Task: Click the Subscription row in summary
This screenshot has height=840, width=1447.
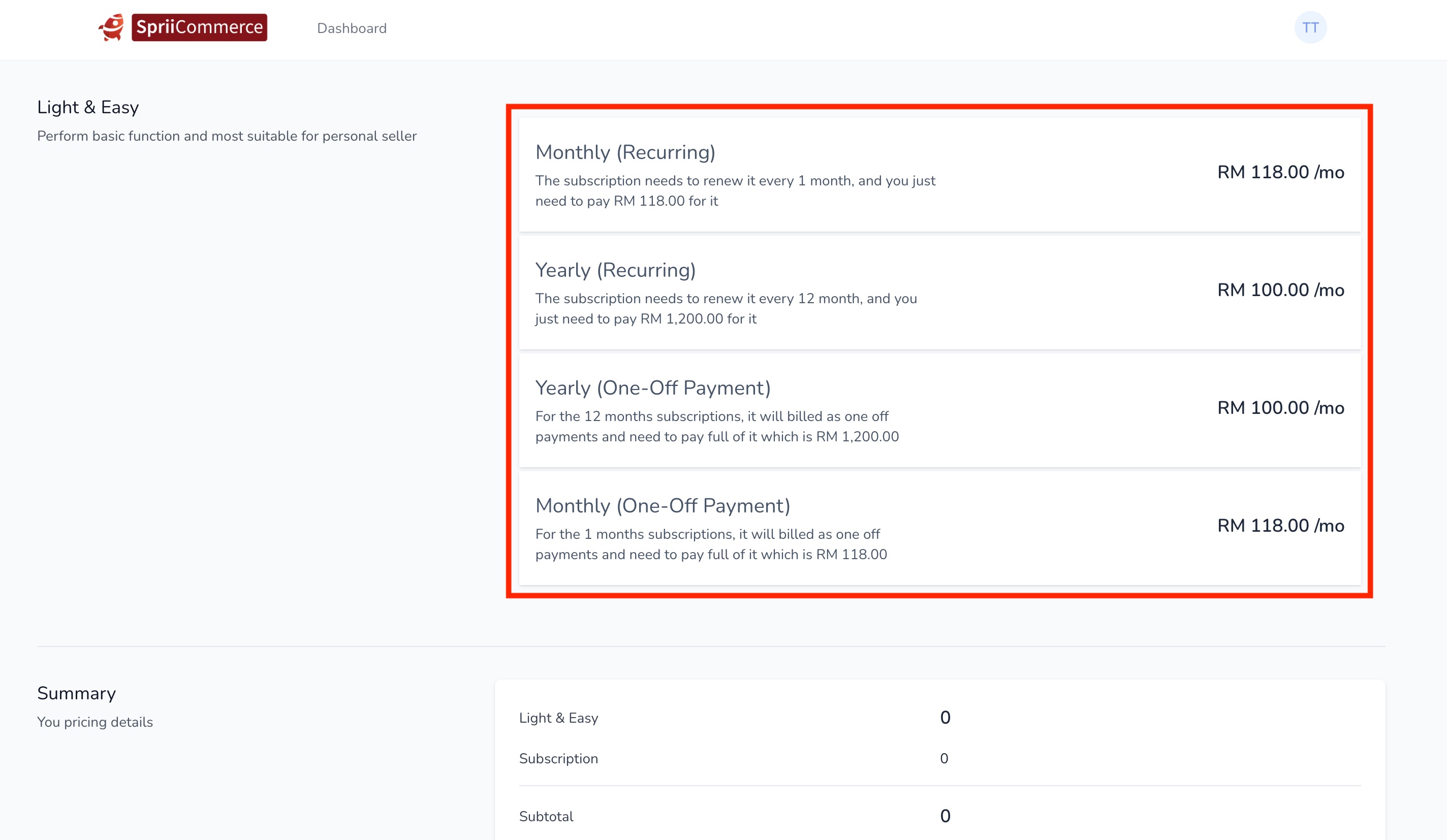Action: point(558,759)
